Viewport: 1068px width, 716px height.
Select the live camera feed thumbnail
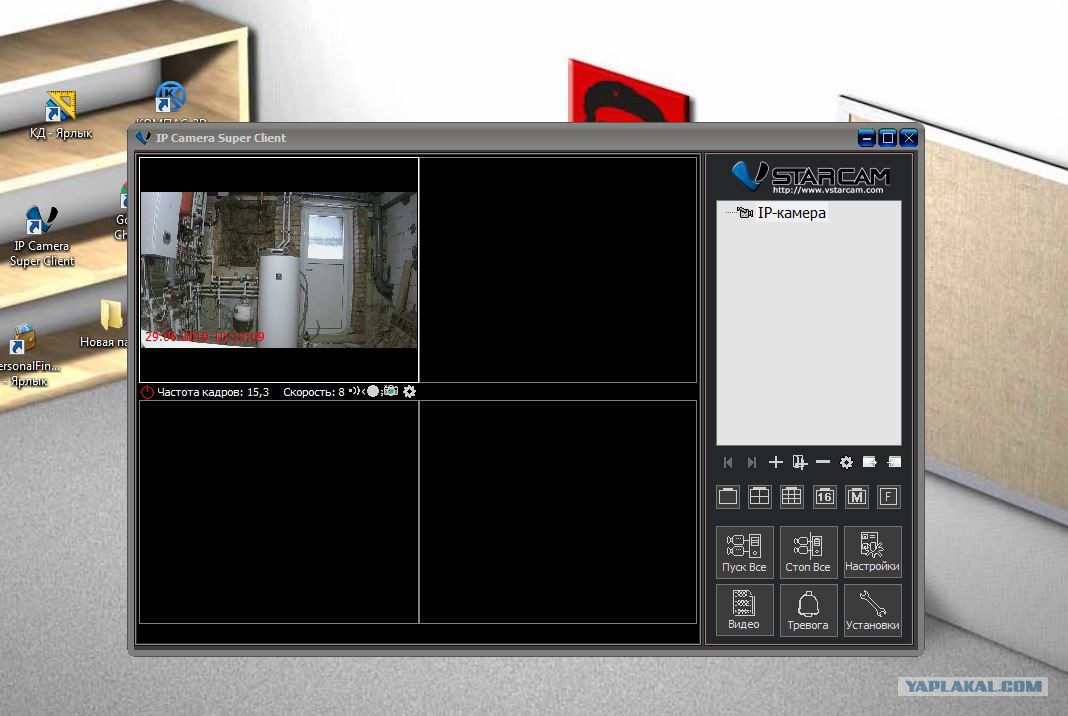point(279,270)
